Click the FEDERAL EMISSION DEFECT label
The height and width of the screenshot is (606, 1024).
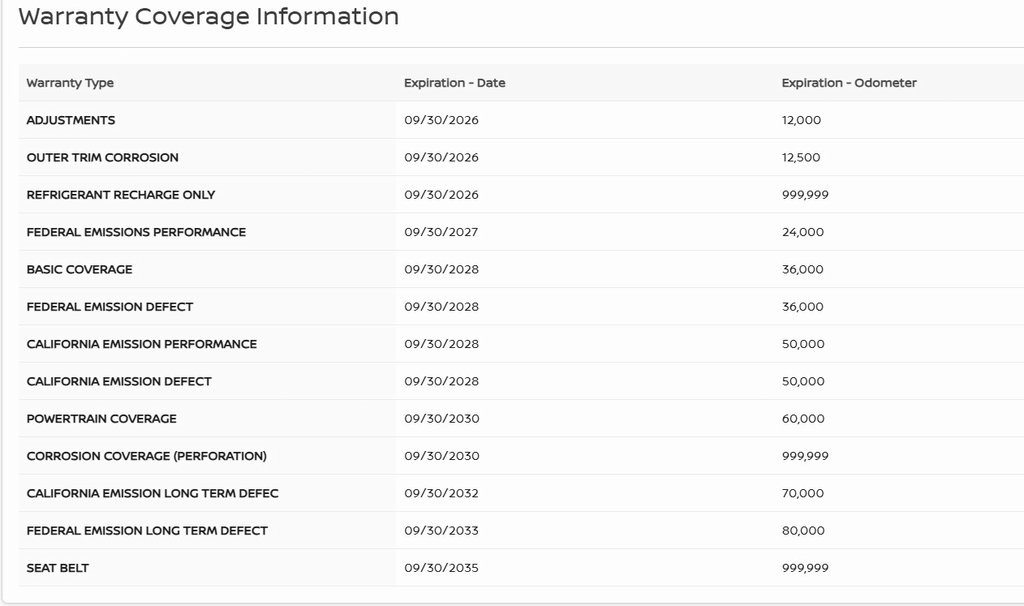[110, 307]
